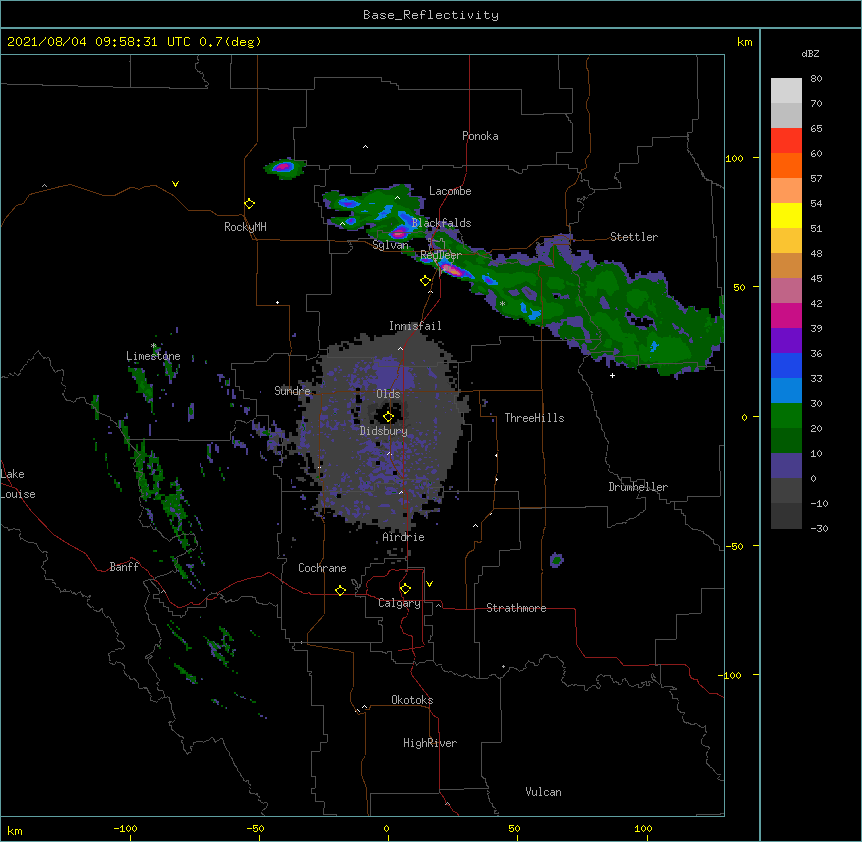Select the slate-blue 10-0 dBZ swatch
The height and width of the screenshot is (842, 862).
786,466
